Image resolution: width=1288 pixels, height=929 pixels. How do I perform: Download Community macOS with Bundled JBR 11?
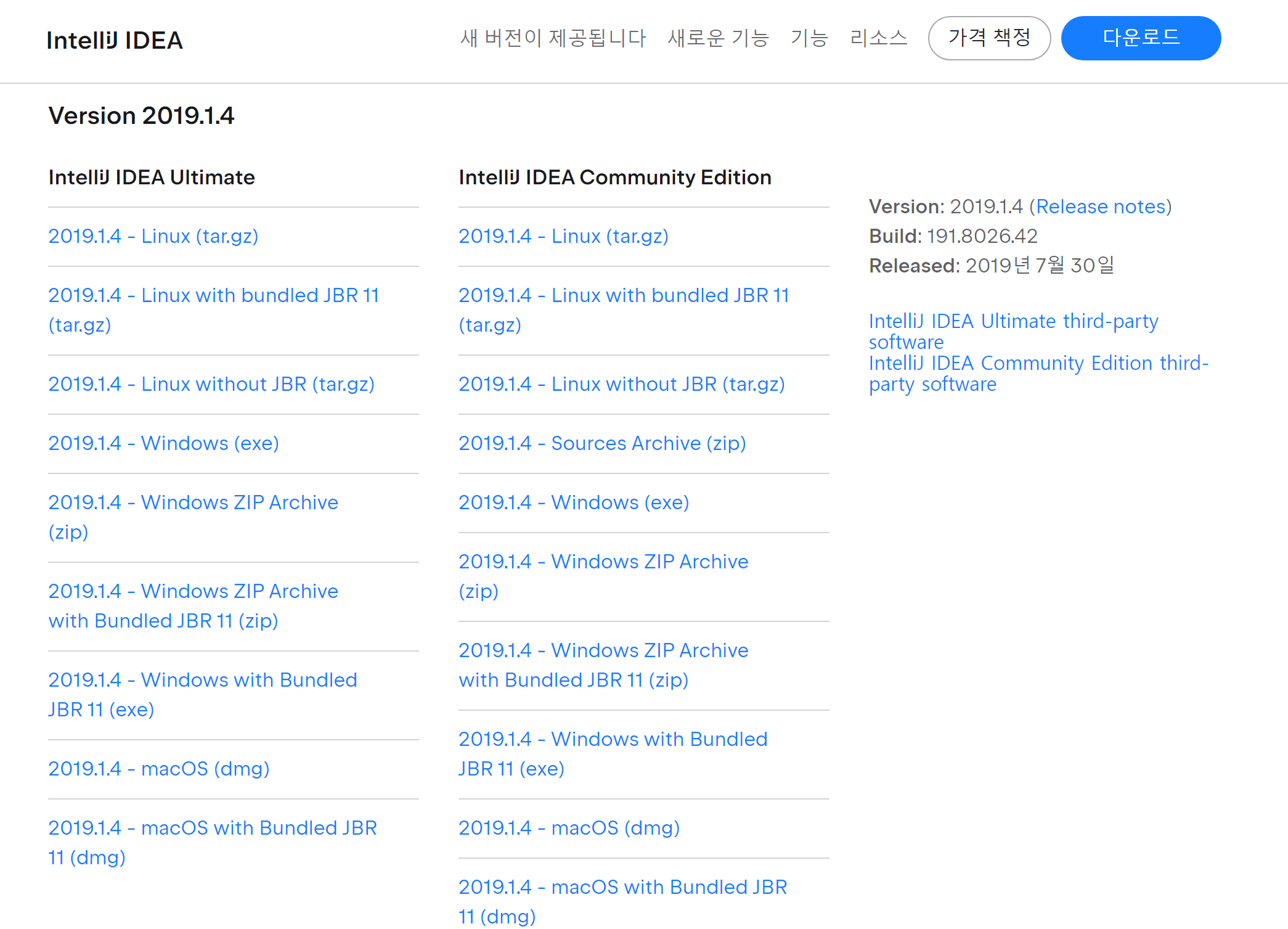(x=622, y=888)
